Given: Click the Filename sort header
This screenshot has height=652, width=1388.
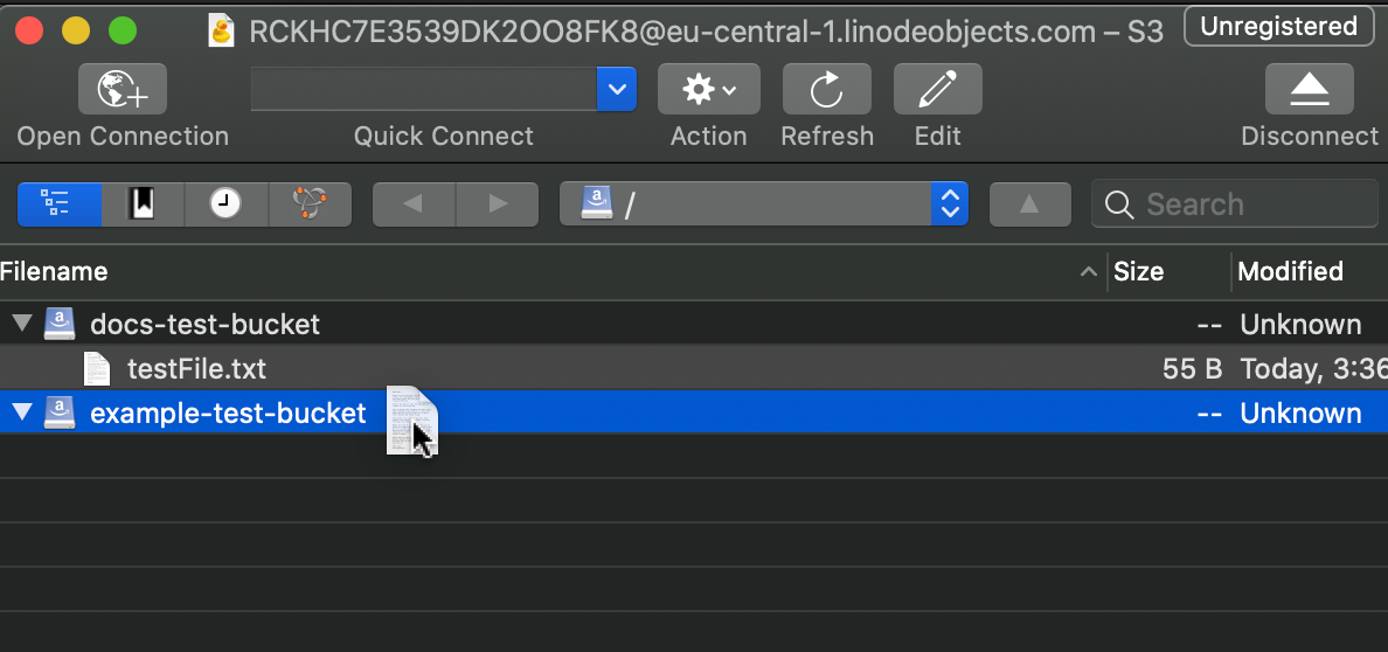Looking at the screenshot, I should [54, 271].
